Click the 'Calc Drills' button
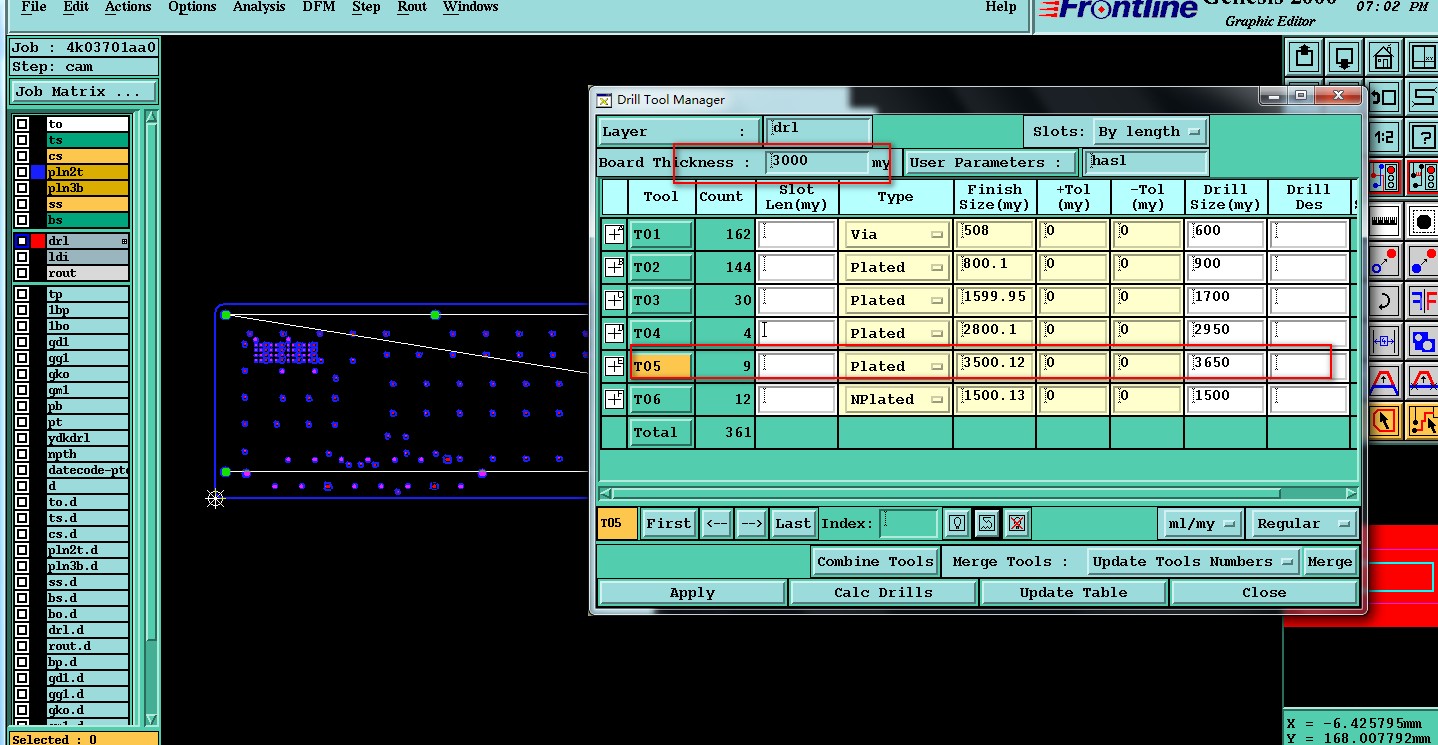The height and width of the screenshot is (745, 1438). click(x=883, y=592)
